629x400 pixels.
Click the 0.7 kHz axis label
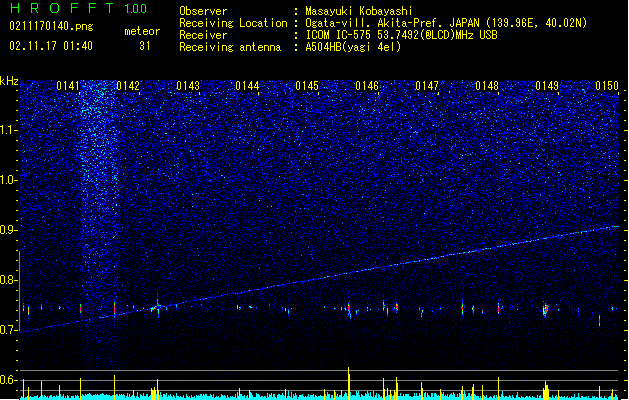click(x=9, y=330)
